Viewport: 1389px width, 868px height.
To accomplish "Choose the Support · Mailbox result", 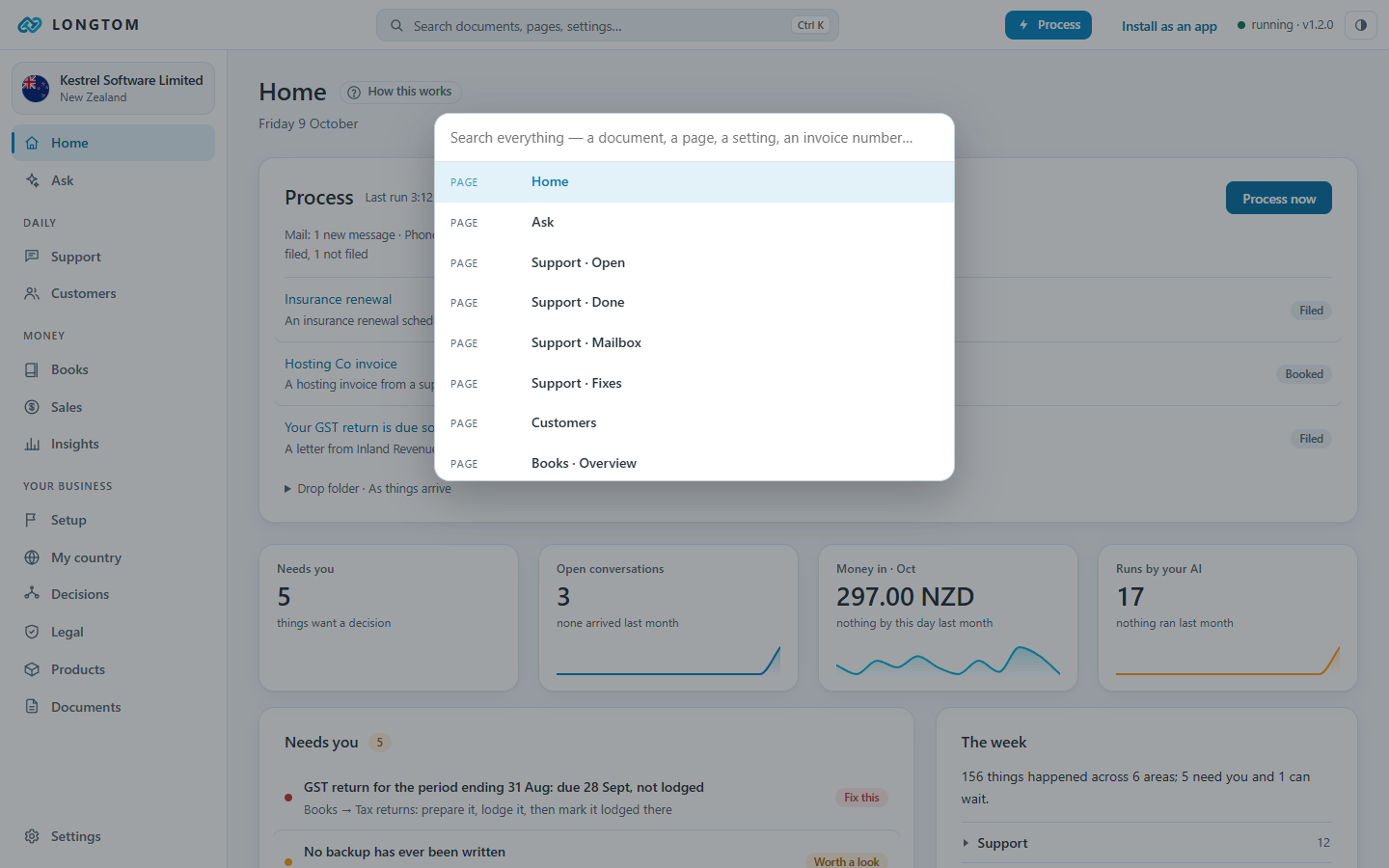I will tap(694, 343).
